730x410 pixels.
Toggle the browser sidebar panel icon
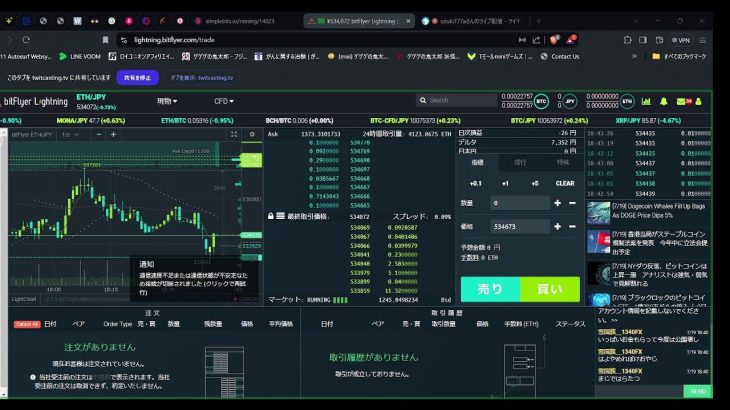pyautogui.click(x=643, y=40)
